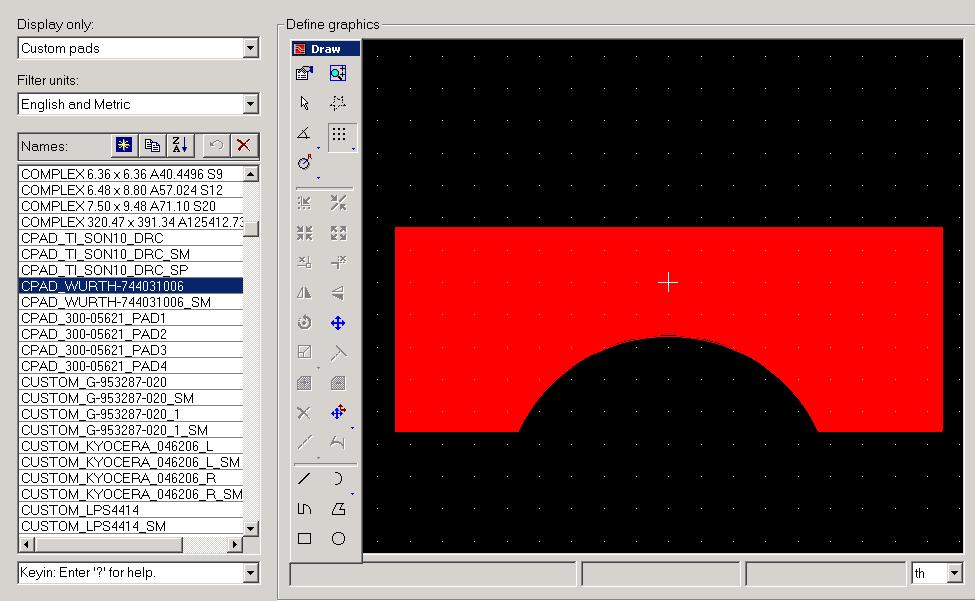Click the Fit/zoom view magnifier icon
This screenshot has height=601, width=975.
[x=338, y=73]
